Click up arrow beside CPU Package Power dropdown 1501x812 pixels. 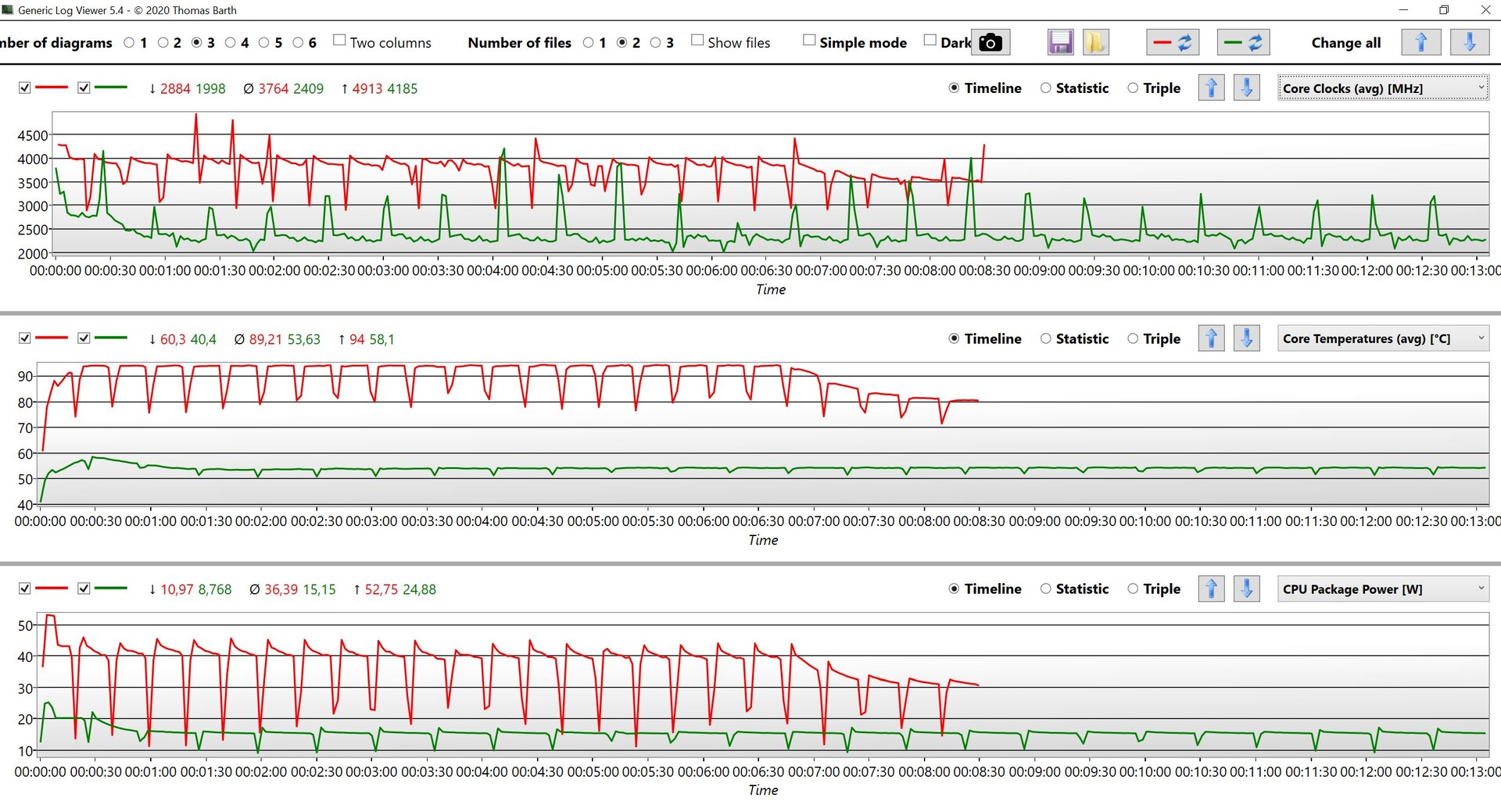1211,588
